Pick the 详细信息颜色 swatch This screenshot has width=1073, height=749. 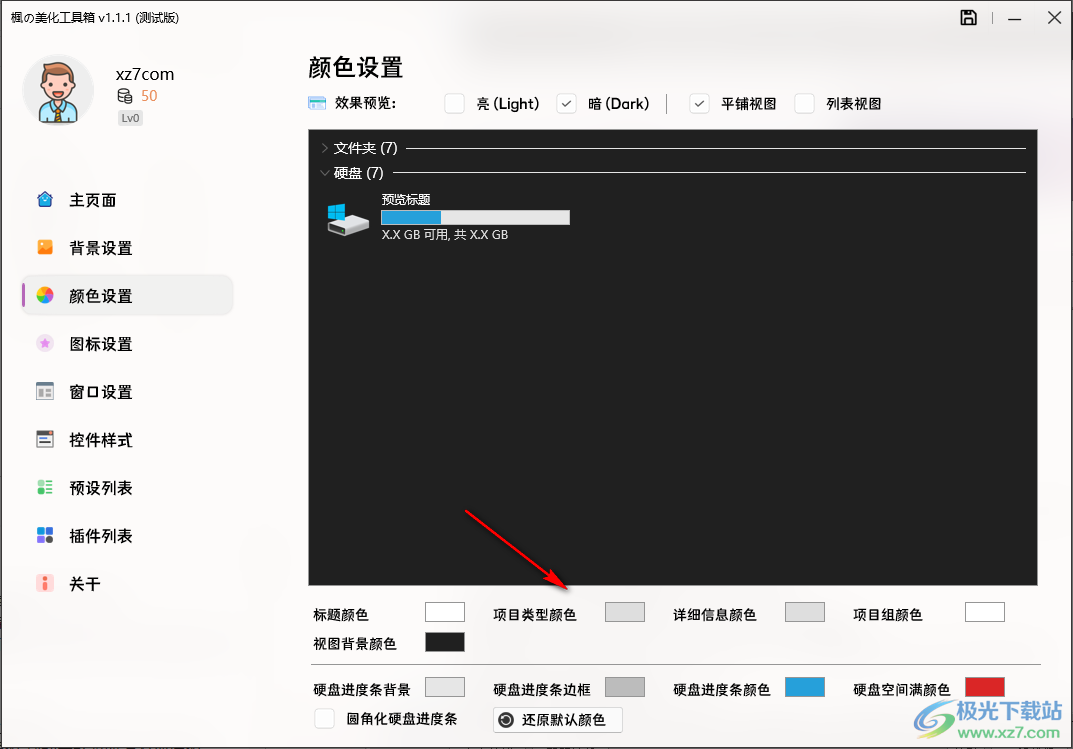click(x=805, y=612)
